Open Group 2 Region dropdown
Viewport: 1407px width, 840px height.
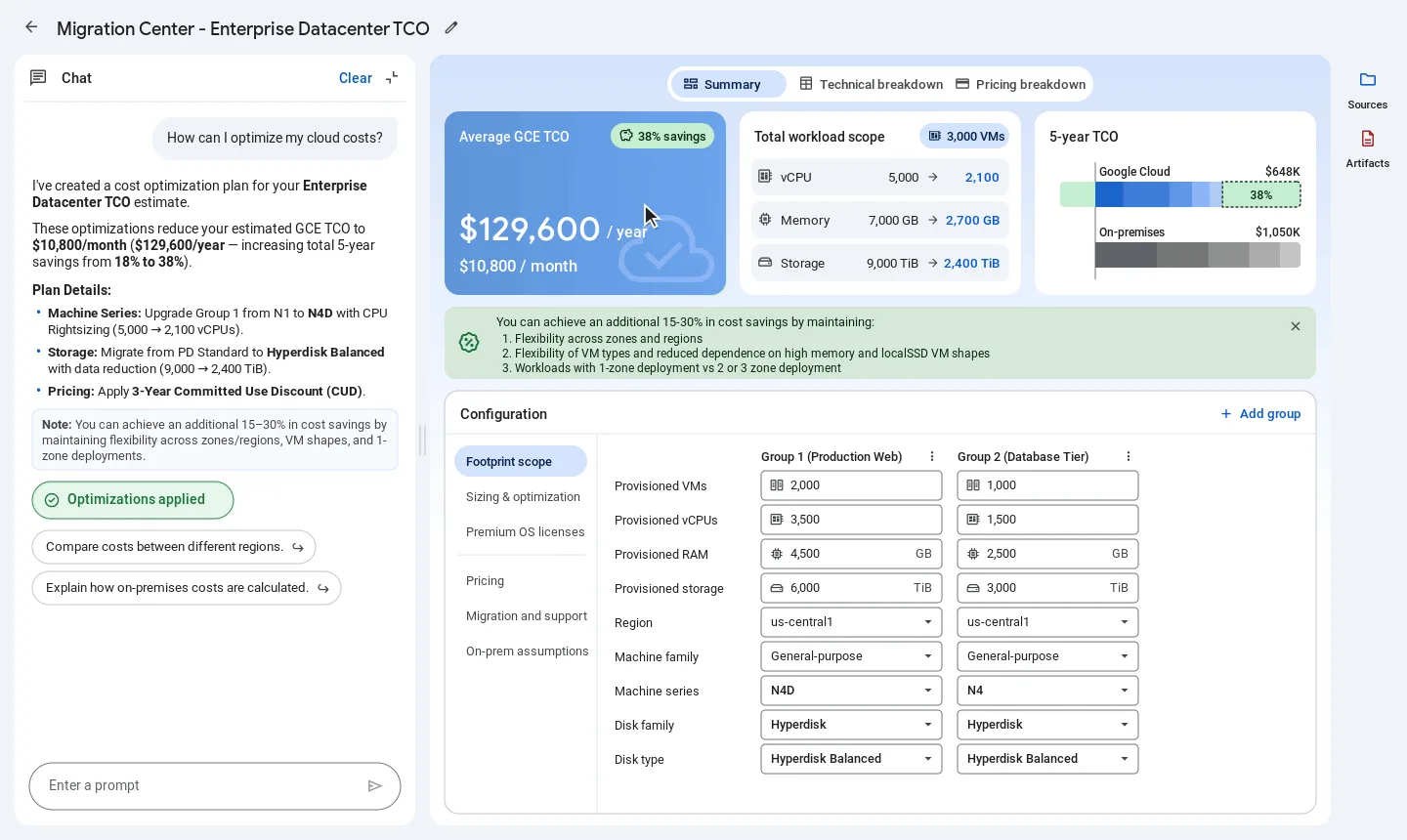[x=1047, y=622]
